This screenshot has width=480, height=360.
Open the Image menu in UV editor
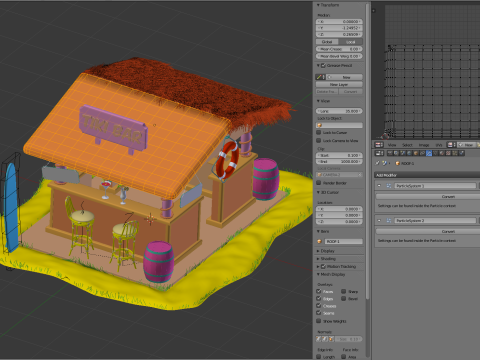(x=424, y=145)
